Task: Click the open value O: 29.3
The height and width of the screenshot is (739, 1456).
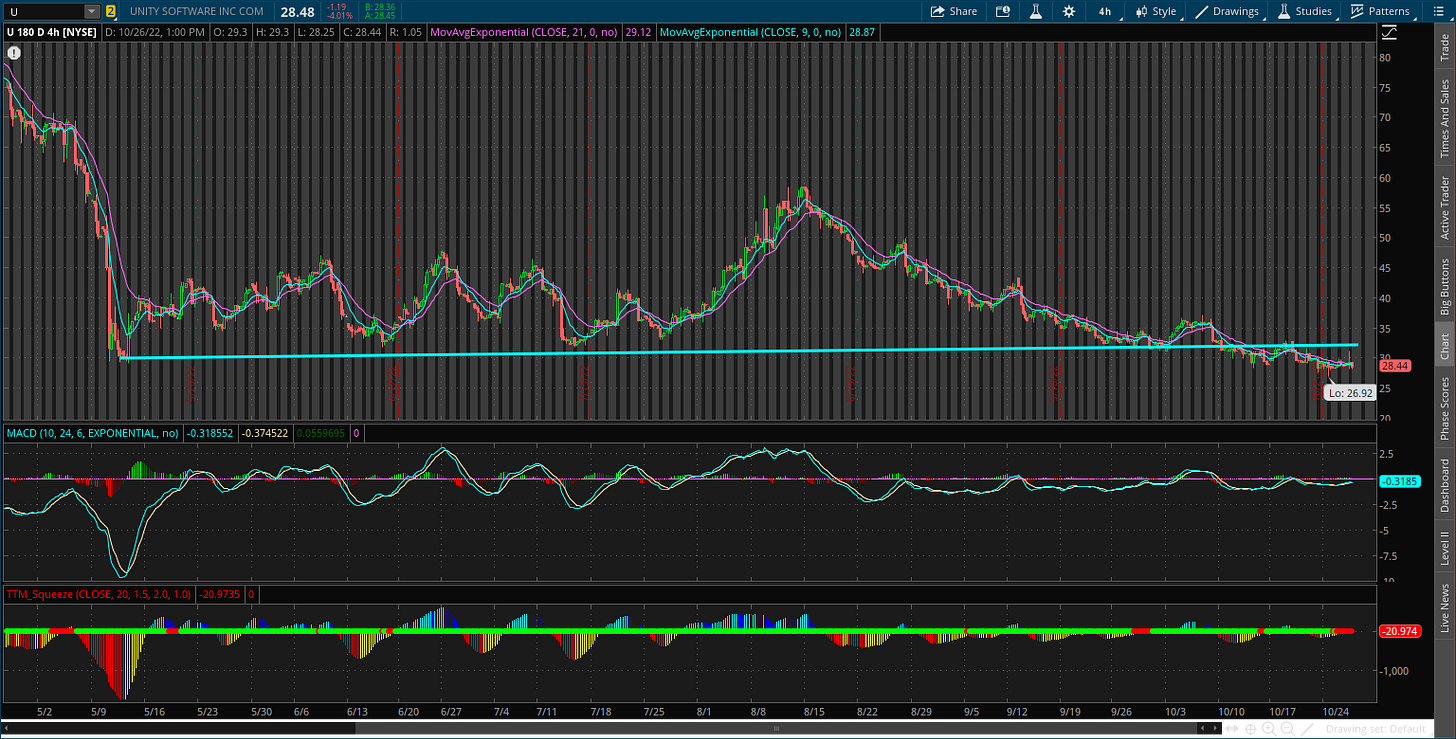Action: [x=229, y=33]
